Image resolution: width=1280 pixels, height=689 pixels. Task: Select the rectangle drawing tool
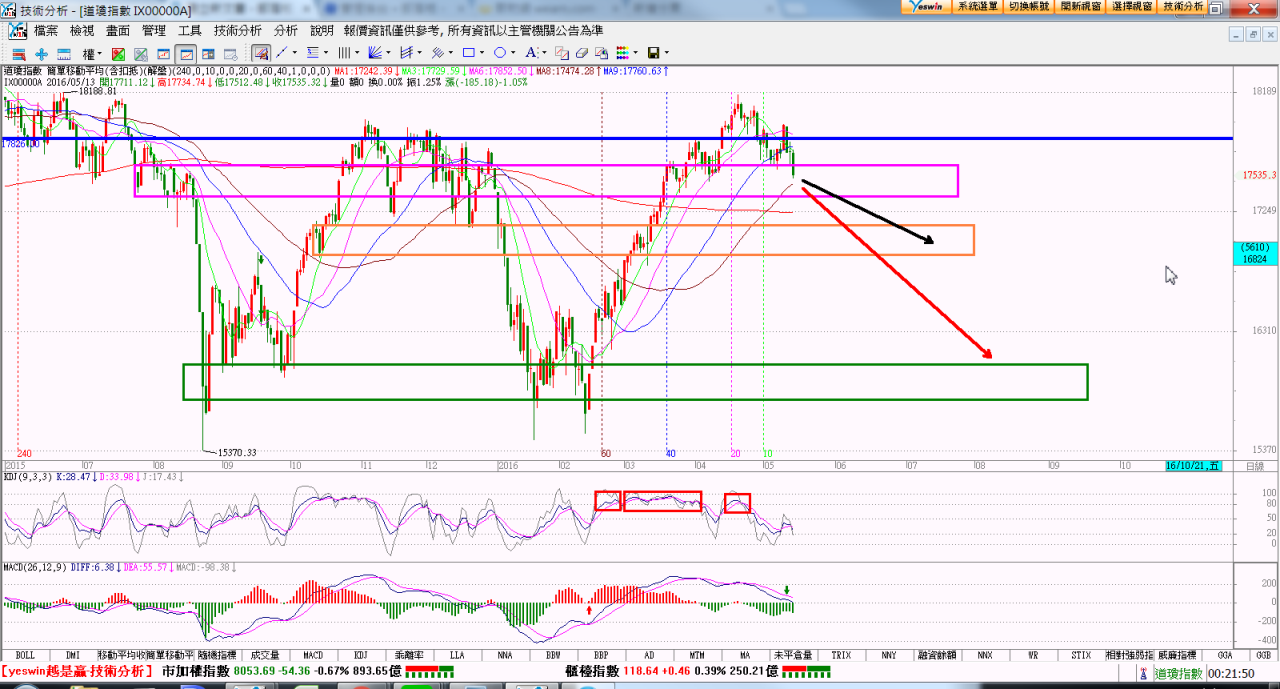point(468,53)
